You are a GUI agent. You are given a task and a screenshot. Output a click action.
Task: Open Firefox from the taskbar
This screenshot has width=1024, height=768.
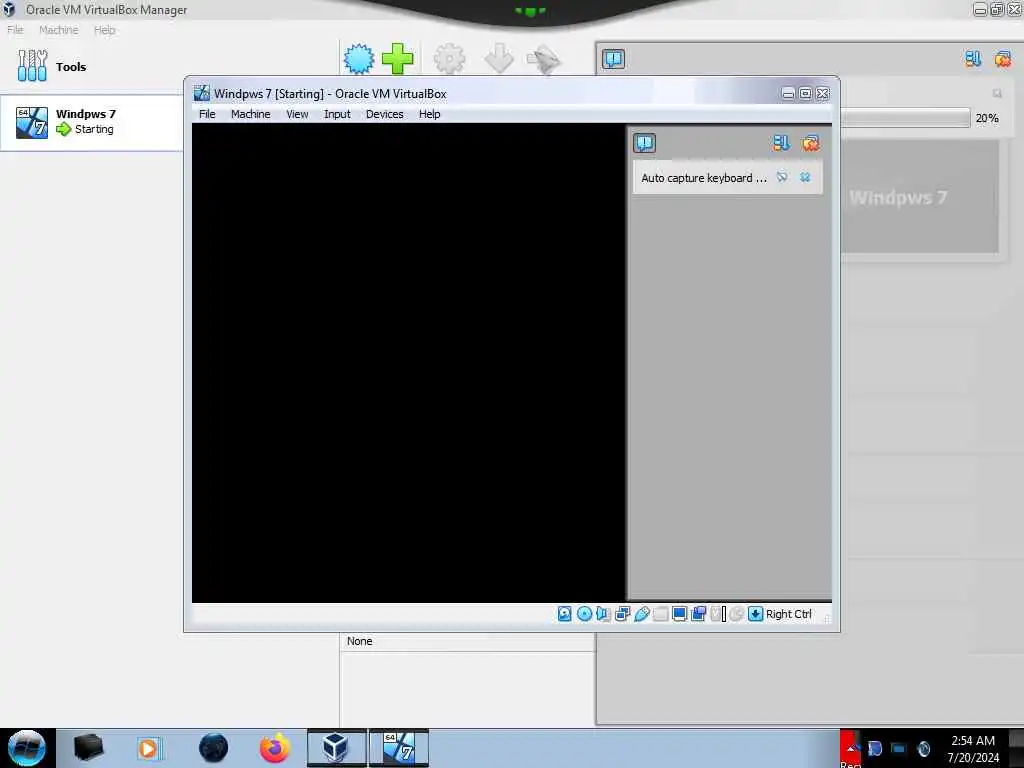tap(274, 748)
